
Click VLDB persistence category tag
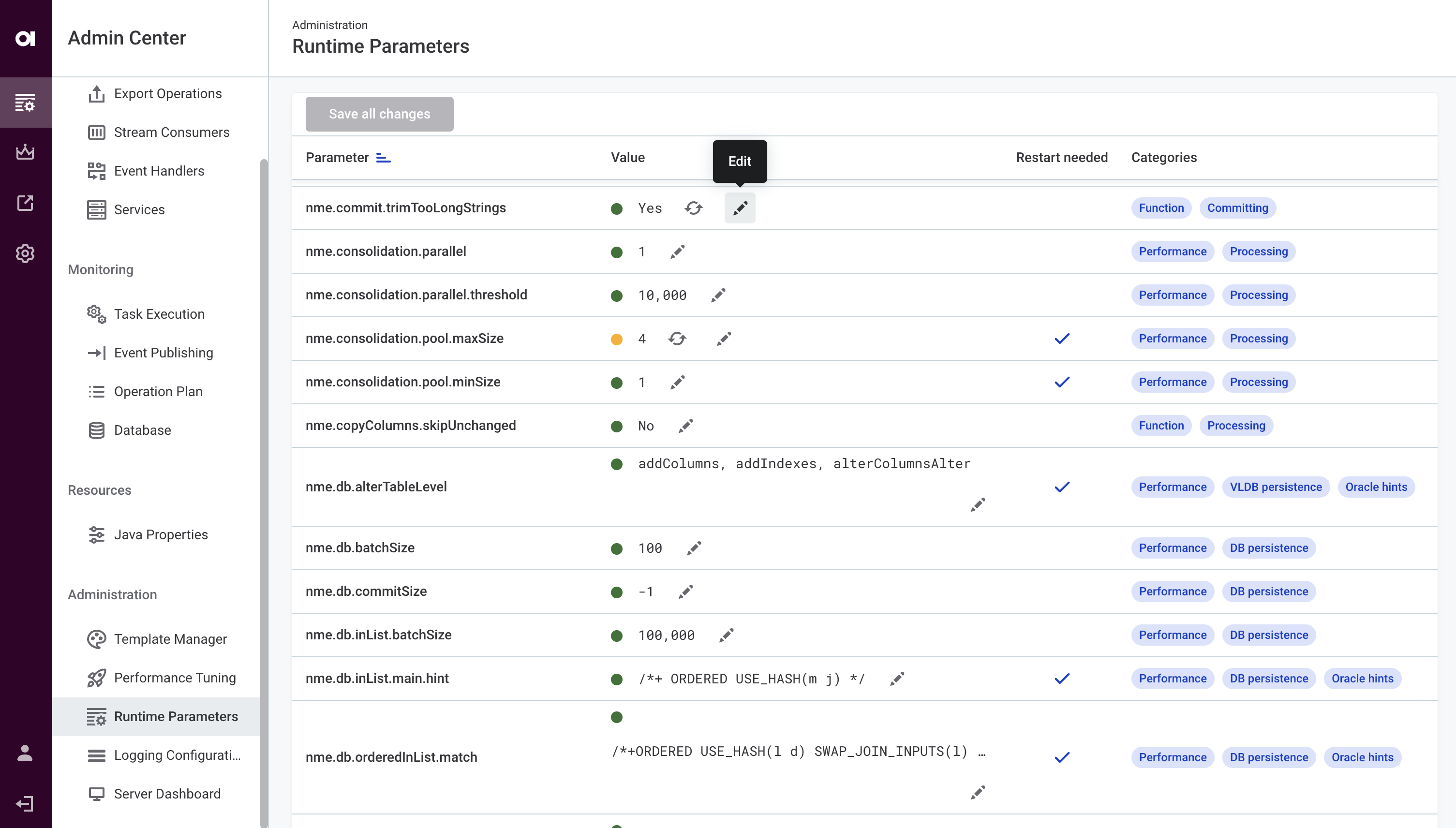[x=1276, y=487]
